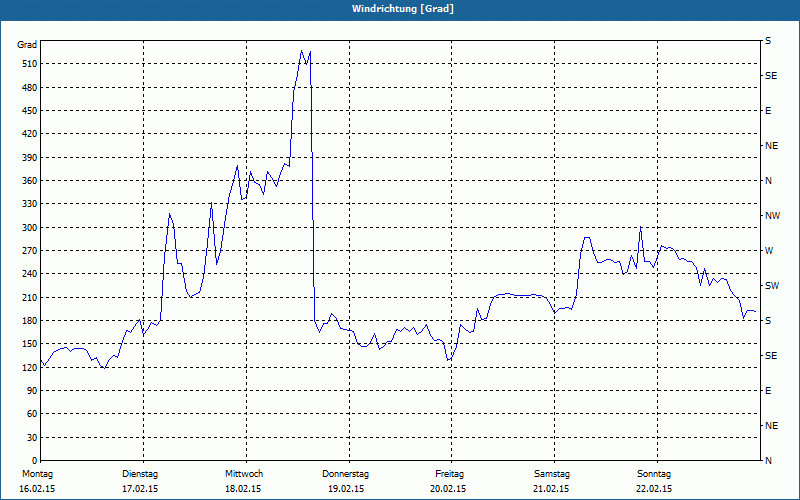Select the y-axis value 240
This screenshot has width=800, height=500.
click(x=30, y=274)
